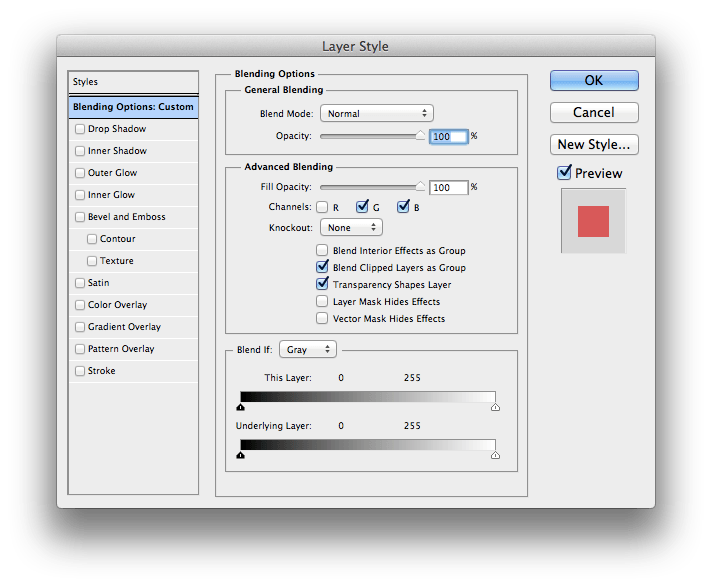The height and width of the screenshot is (587, 712).
Task: Open the Color Overlay settings label
Action: coord(118,305)
